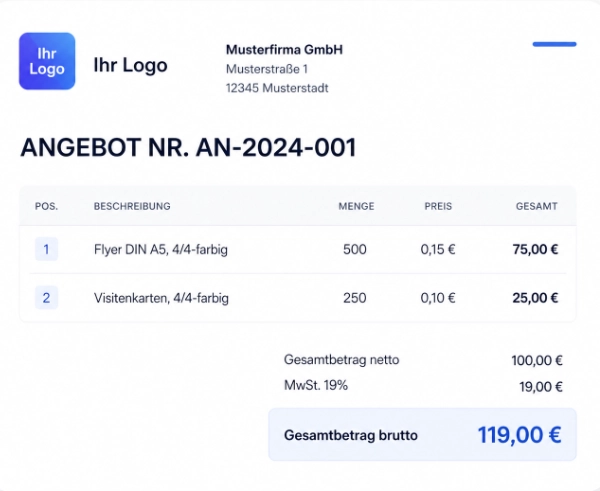
Task: Click the MwSt. 19% tax label
Action: tap(316, 385)
